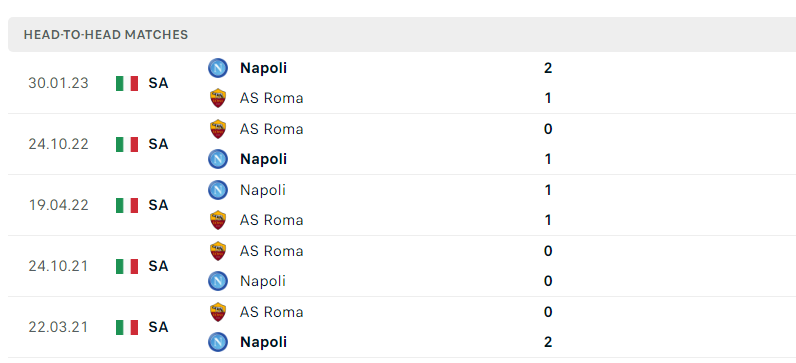Click Italy flag beside 22.03.21 date

[127, 327]
